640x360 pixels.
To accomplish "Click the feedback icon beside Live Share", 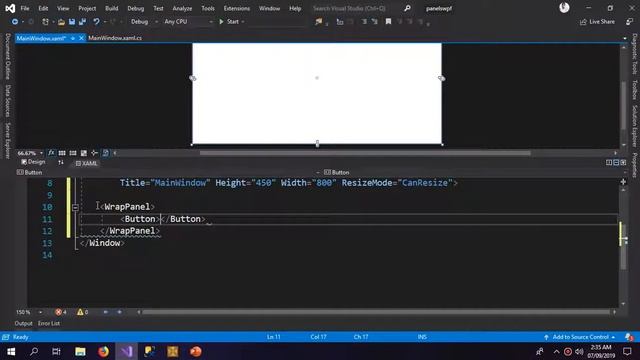I will 629,22.
